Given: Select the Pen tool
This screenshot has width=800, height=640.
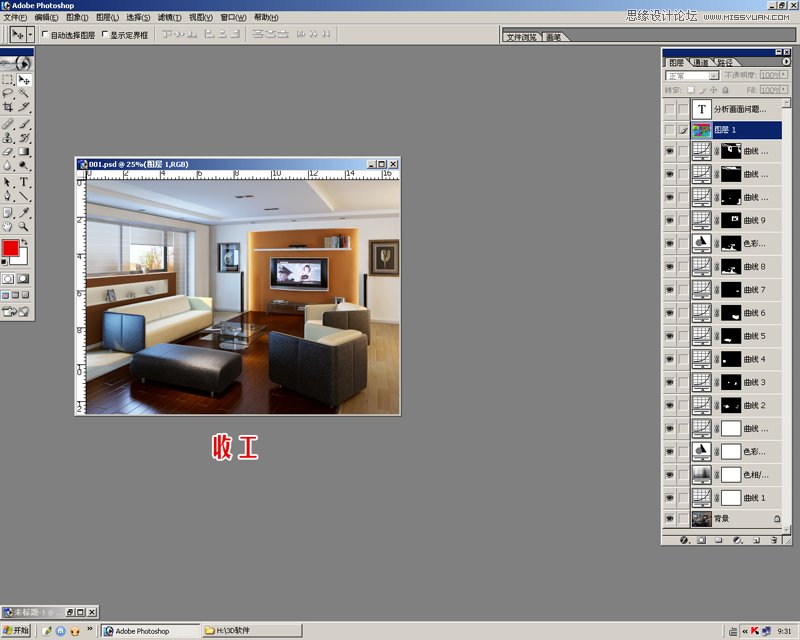Looking at the screenshot, I should 8,195.
